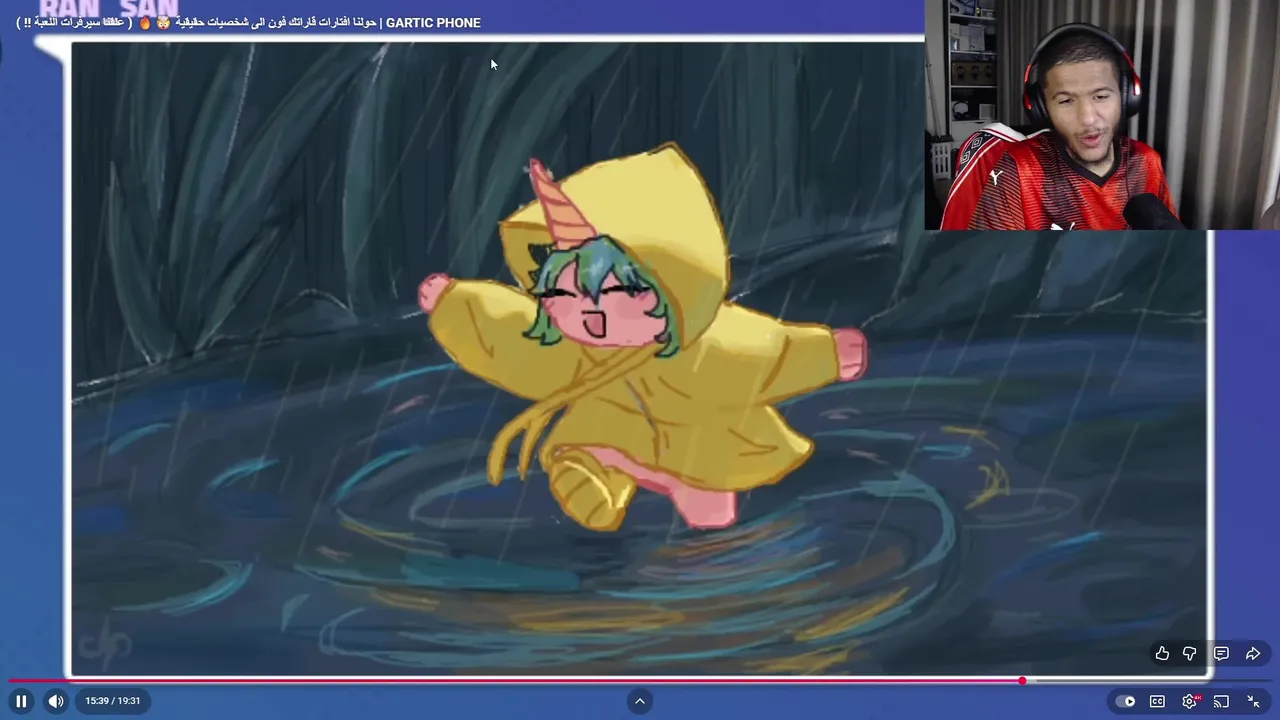Mute the video volume speaker icon
Image resolution: width=1280 pixels, height=720 pixels.
point(56,701)
